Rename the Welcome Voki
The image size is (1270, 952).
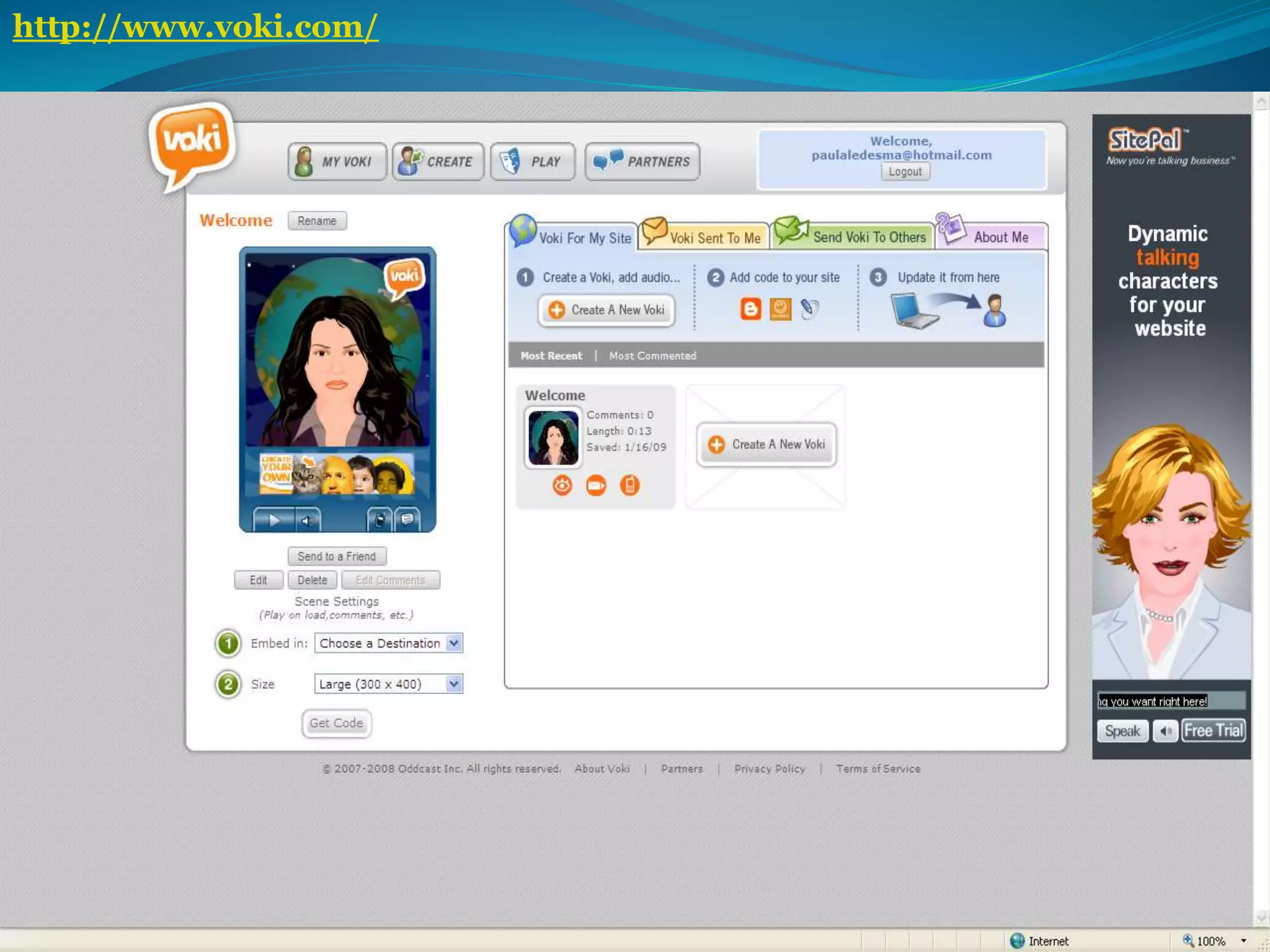pos(317,221)
